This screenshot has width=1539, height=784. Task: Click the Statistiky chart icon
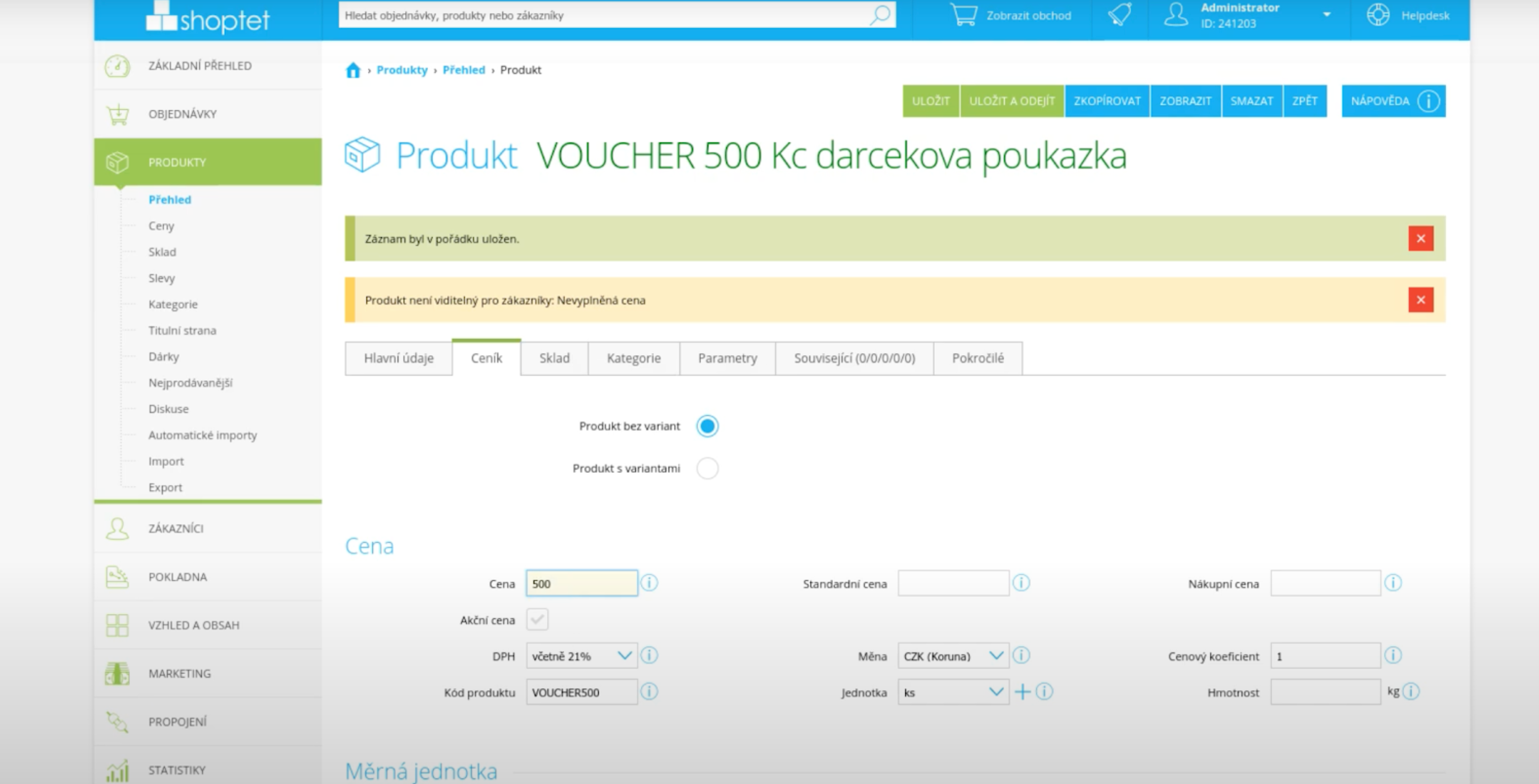117,770
